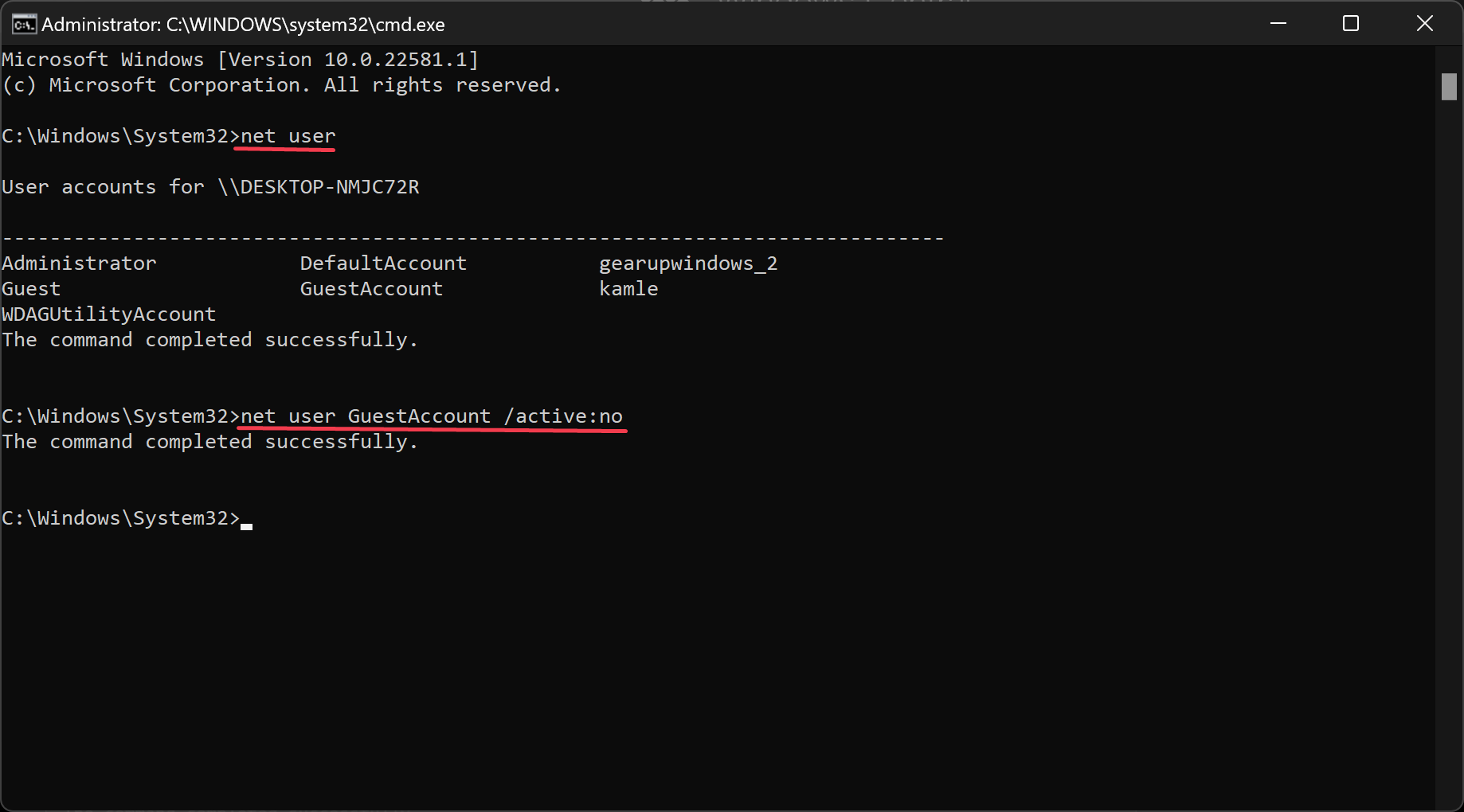The width and height of the screenshot is (1464, 812).
Task: Click the last 'command completed successfully' message
Action: [209, 442]
